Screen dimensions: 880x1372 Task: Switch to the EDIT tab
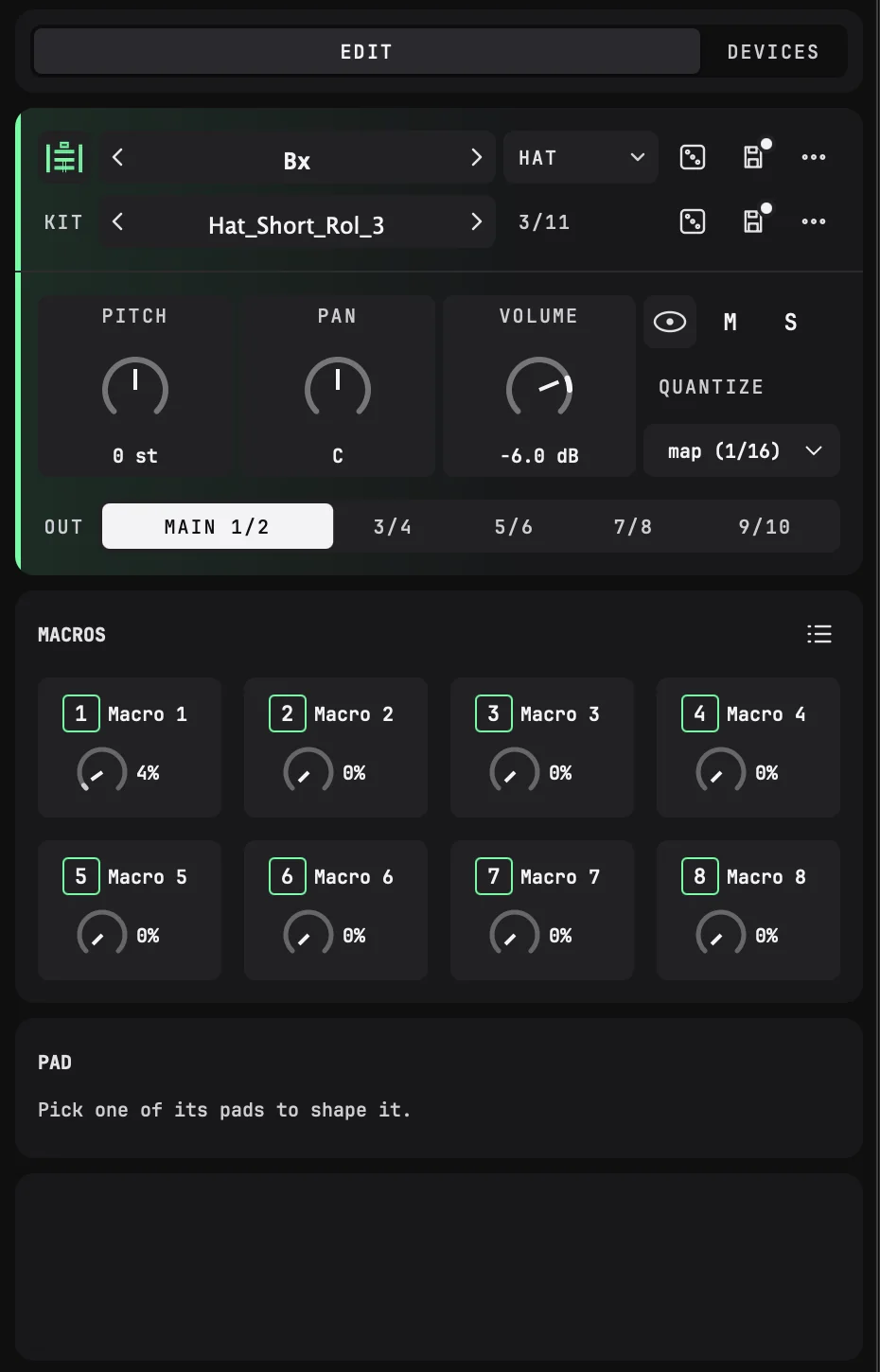(367, 51)
